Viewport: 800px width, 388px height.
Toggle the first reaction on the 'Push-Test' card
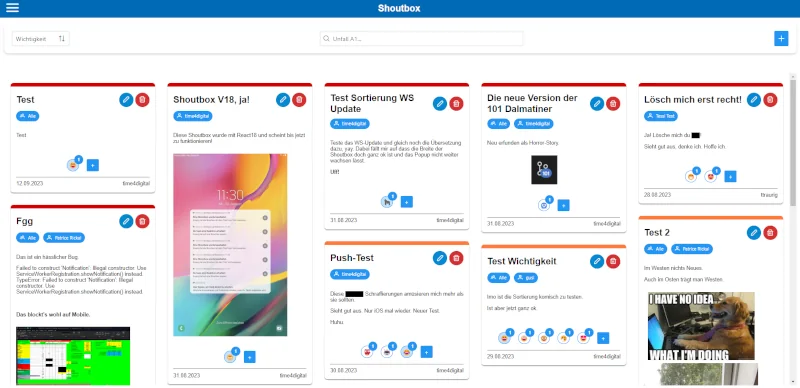tap(367, 351)
